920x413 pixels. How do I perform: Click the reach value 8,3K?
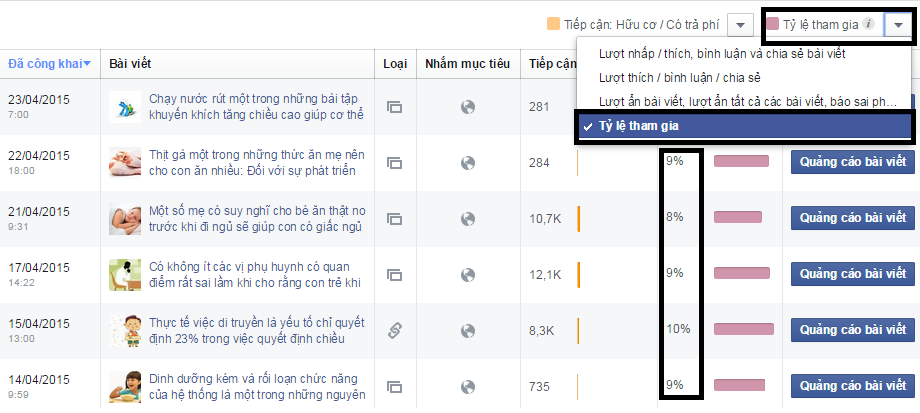click(542, 331)
